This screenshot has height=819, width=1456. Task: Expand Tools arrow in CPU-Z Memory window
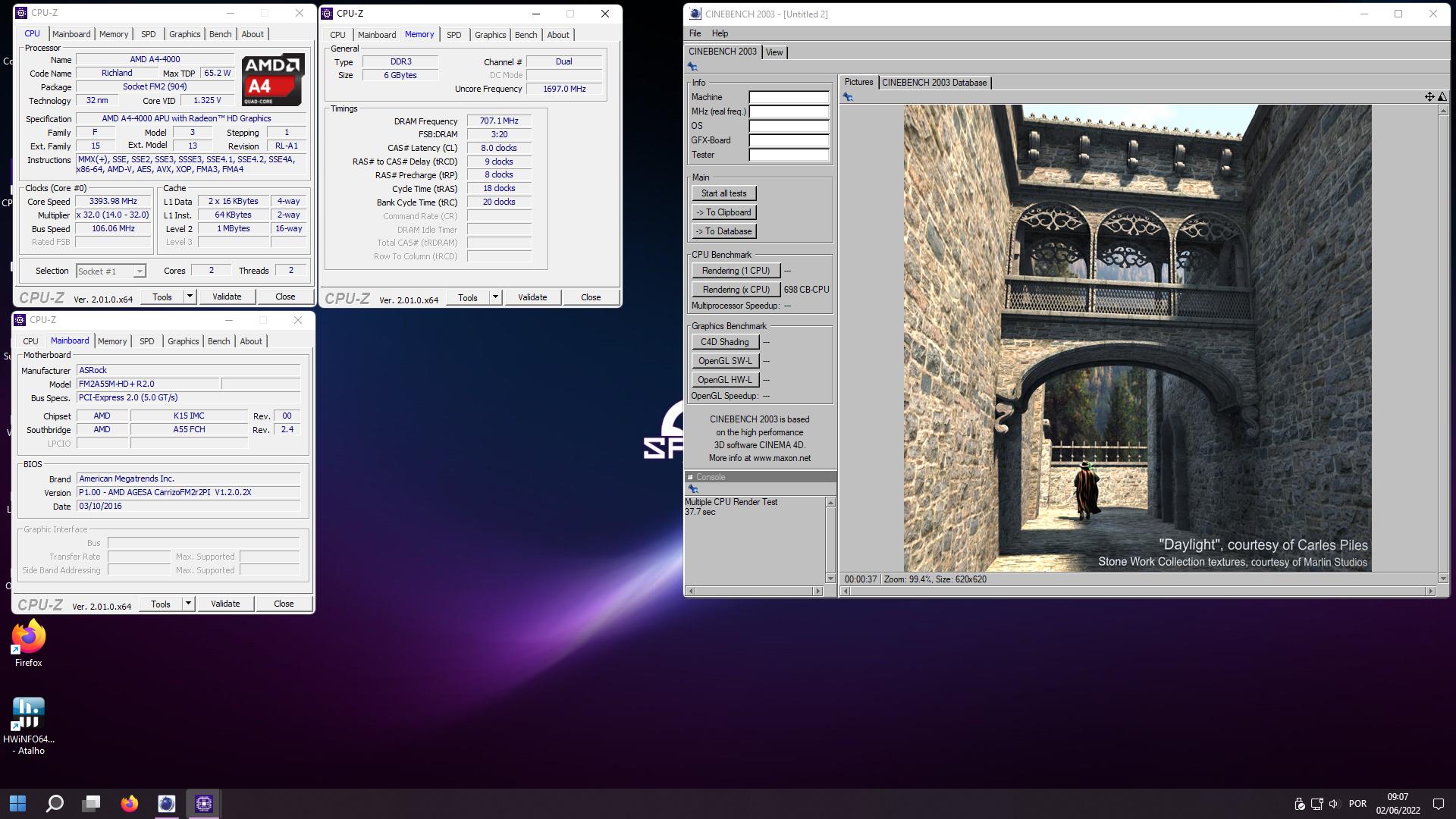point(495,297)
